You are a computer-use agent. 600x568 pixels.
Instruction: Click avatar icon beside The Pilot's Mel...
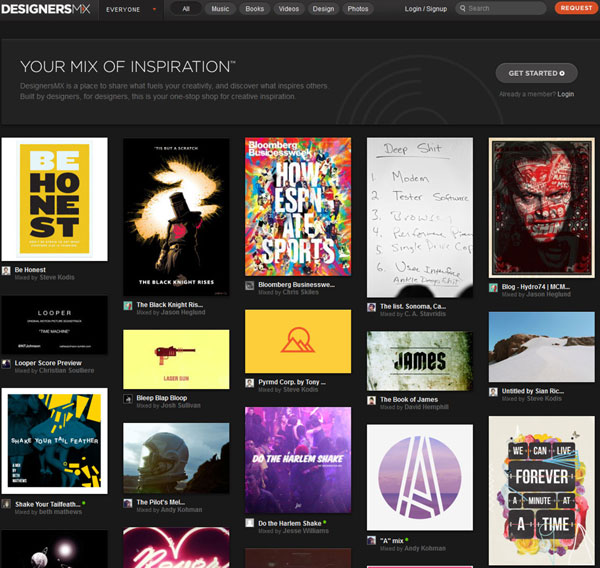(128, 503)
